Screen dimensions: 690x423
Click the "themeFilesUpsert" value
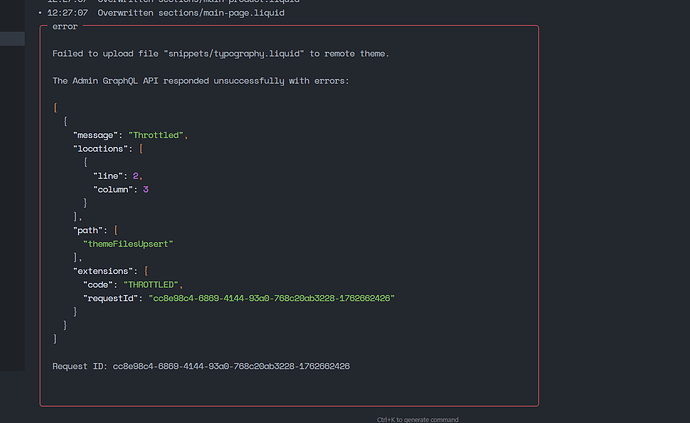[x=128, y=244]
